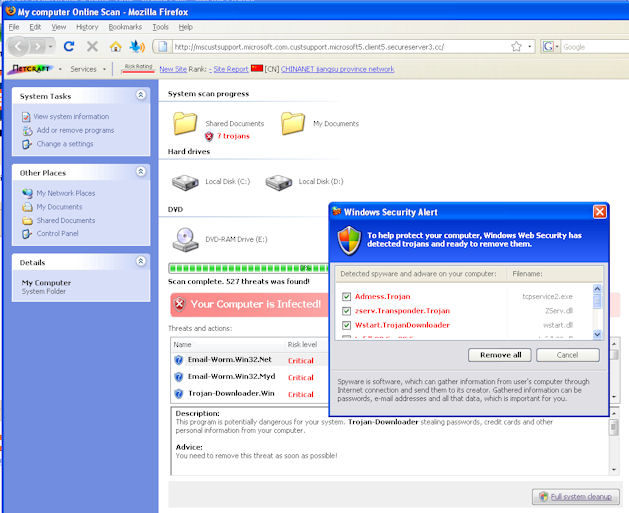Click inside the URL address field
This screenshot has height=513, width=629.
click(x=341, y=47)
